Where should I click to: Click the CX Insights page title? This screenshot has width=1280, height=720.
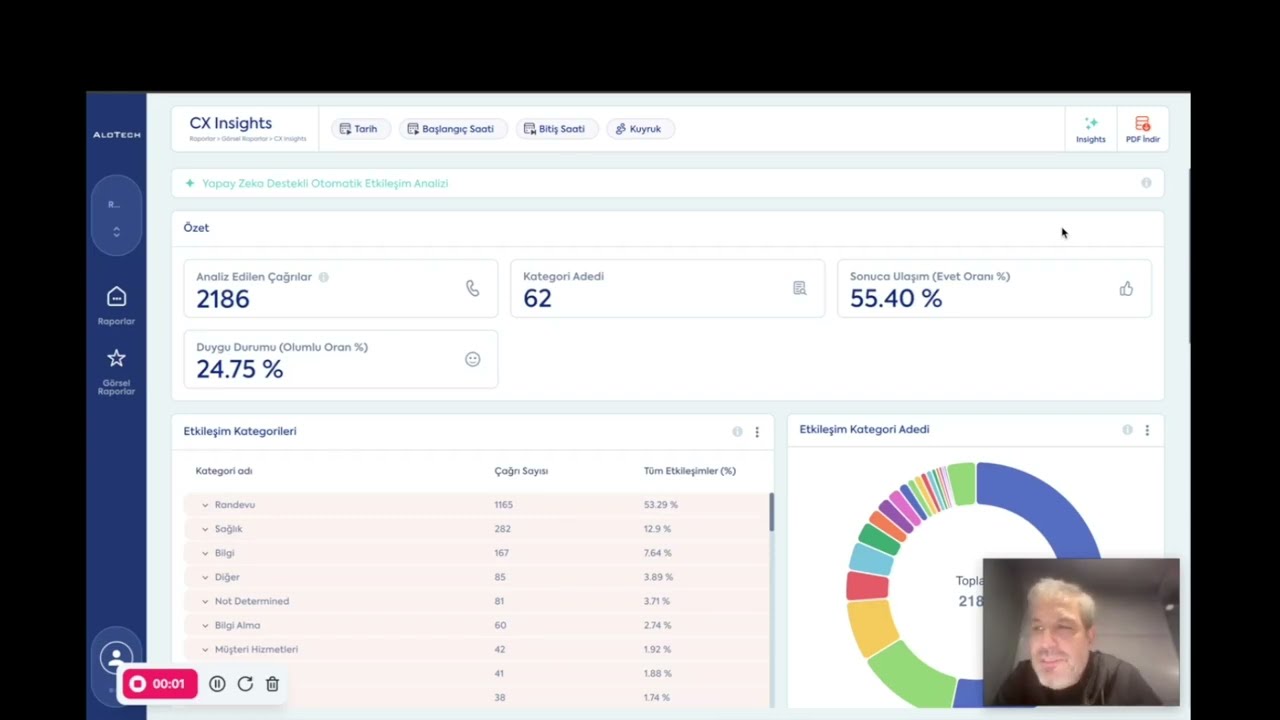click(x=231, y=123)
